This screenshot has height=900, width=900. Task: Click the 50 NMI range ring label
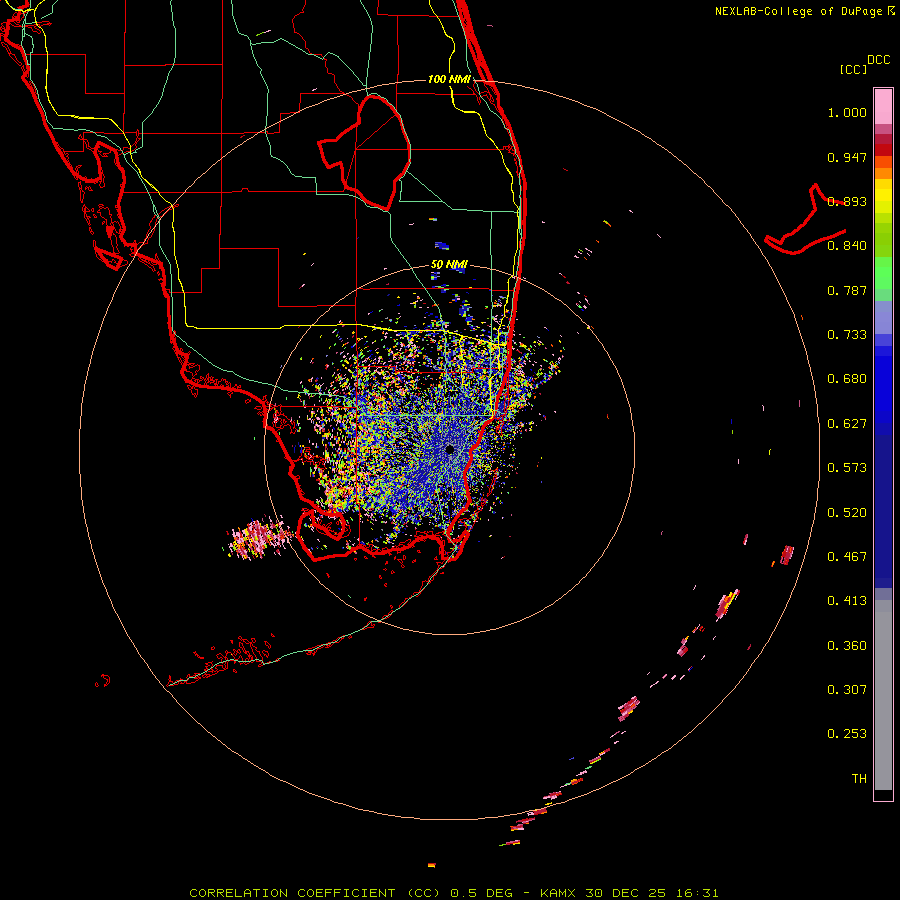(x=449, y=264)
